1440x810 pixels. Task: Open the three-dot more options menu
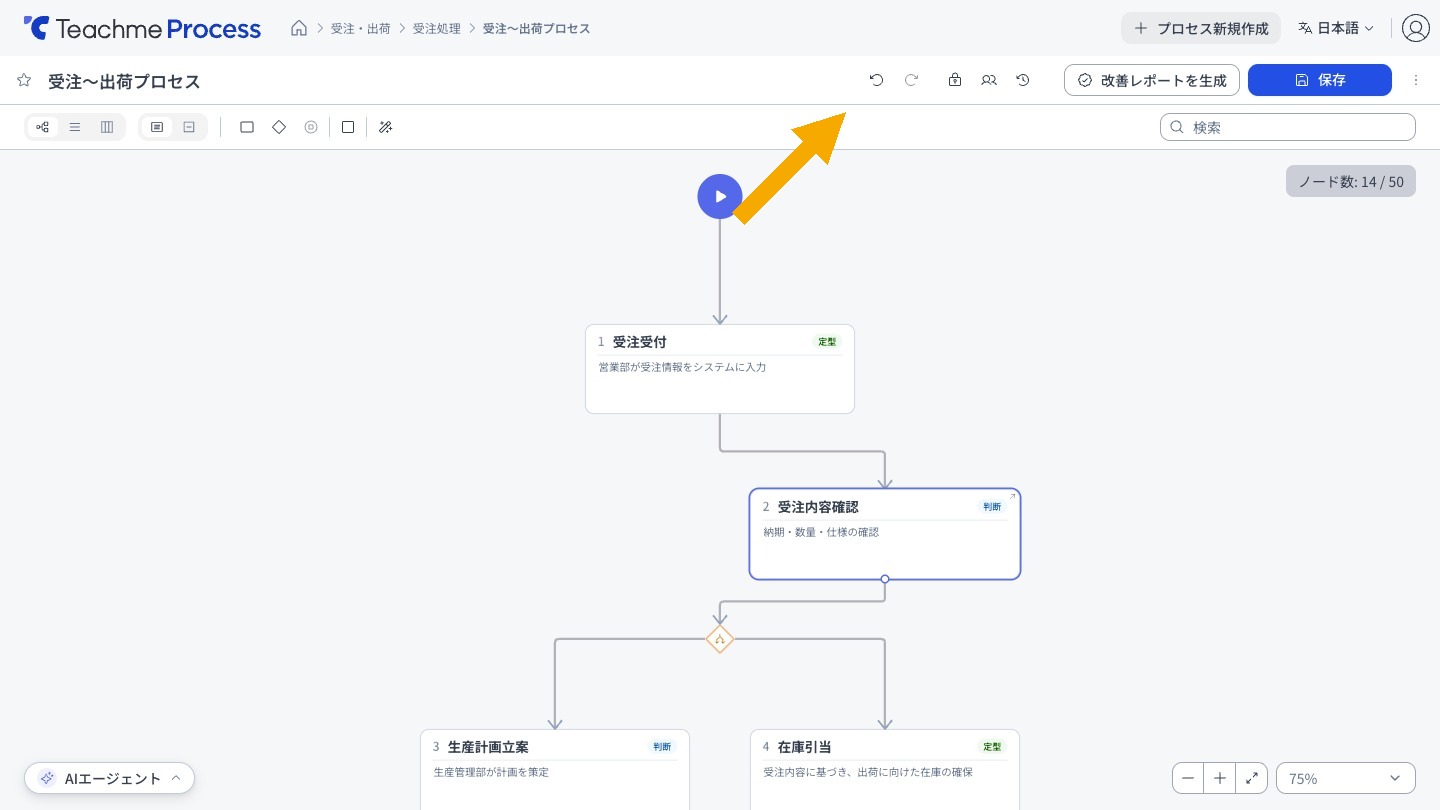(x=1416, y=80)
